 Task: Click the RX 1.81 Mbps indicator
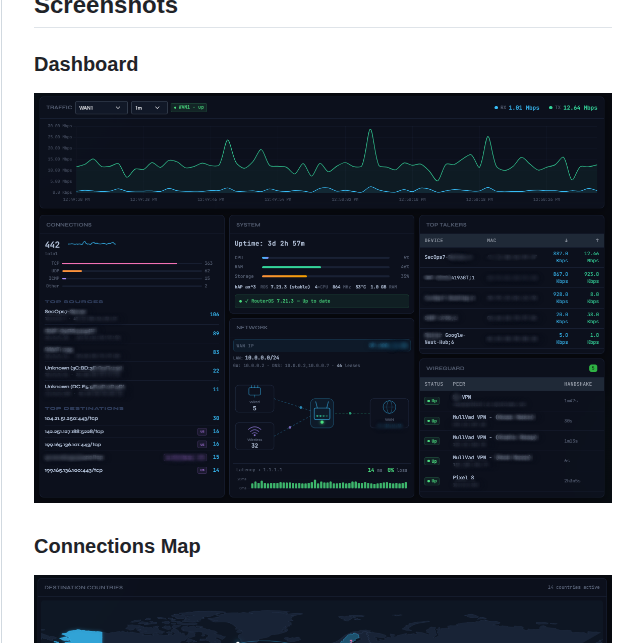coord(517,108)
